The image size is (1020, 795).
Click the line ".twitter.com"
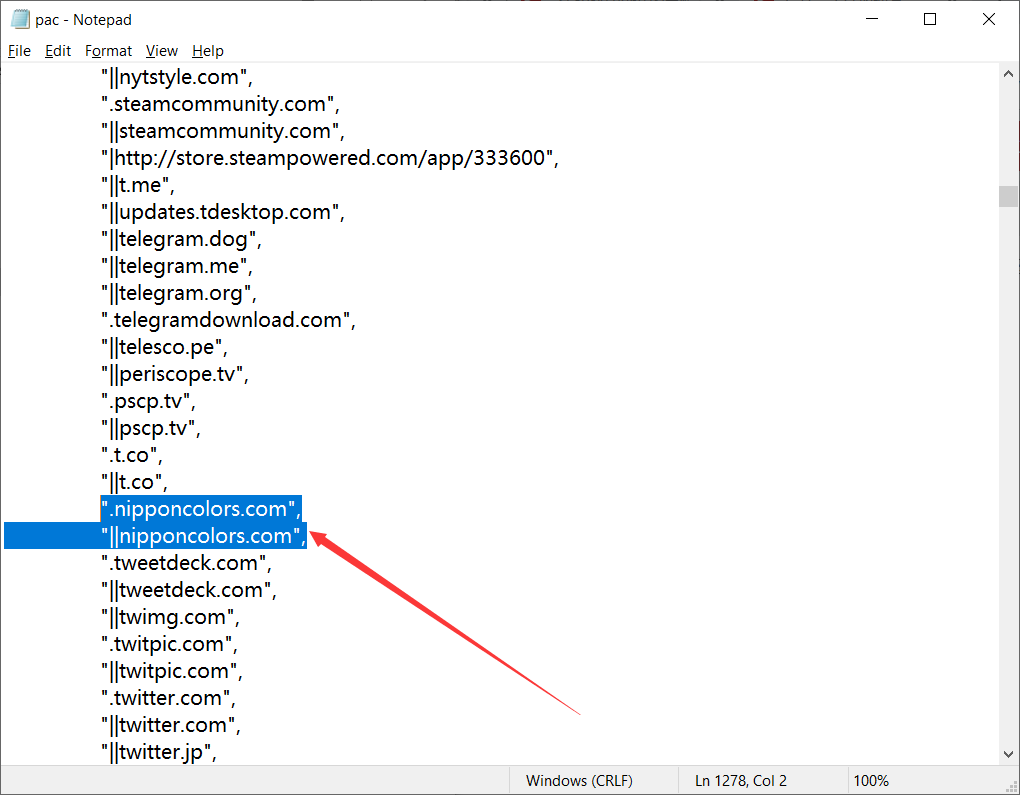(168, 698)
